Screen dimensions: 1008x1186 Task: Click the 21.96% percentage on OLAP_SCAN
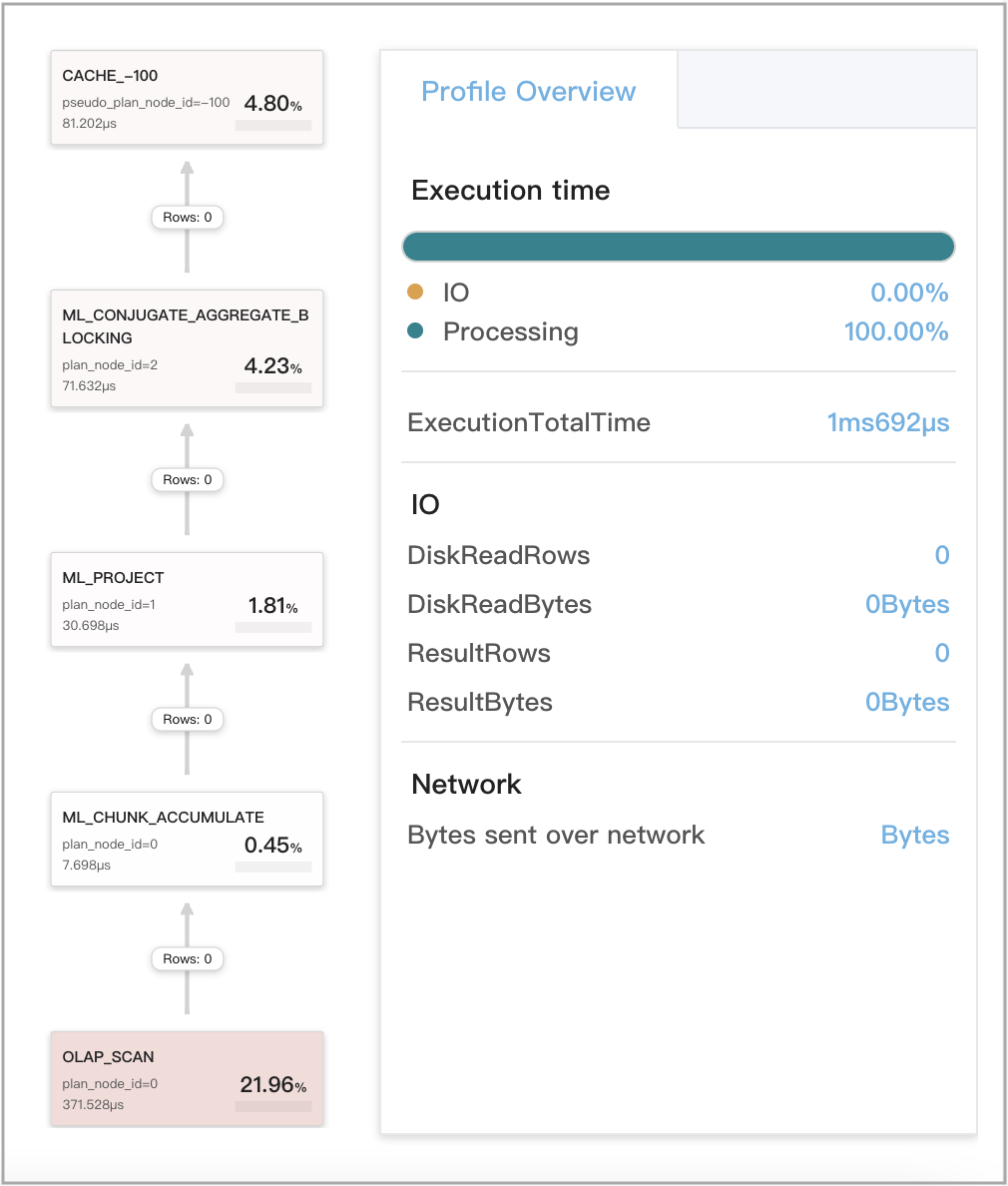(271, 1084)
